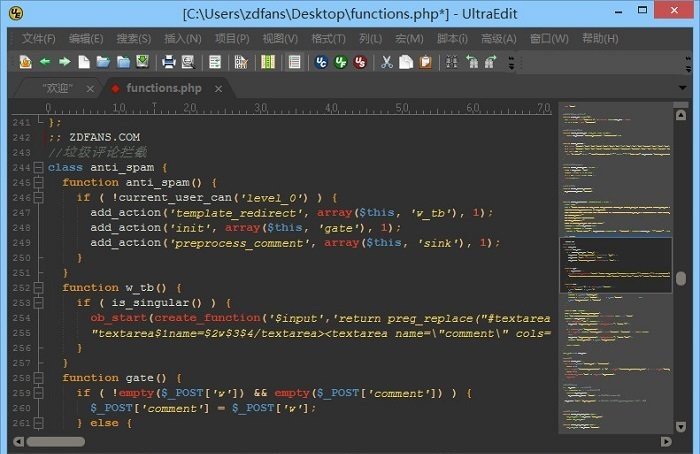Screen dimensions: 700x454
Task: Open the toolbar overflow dropdown arrow
Action: tap(512, 64)
